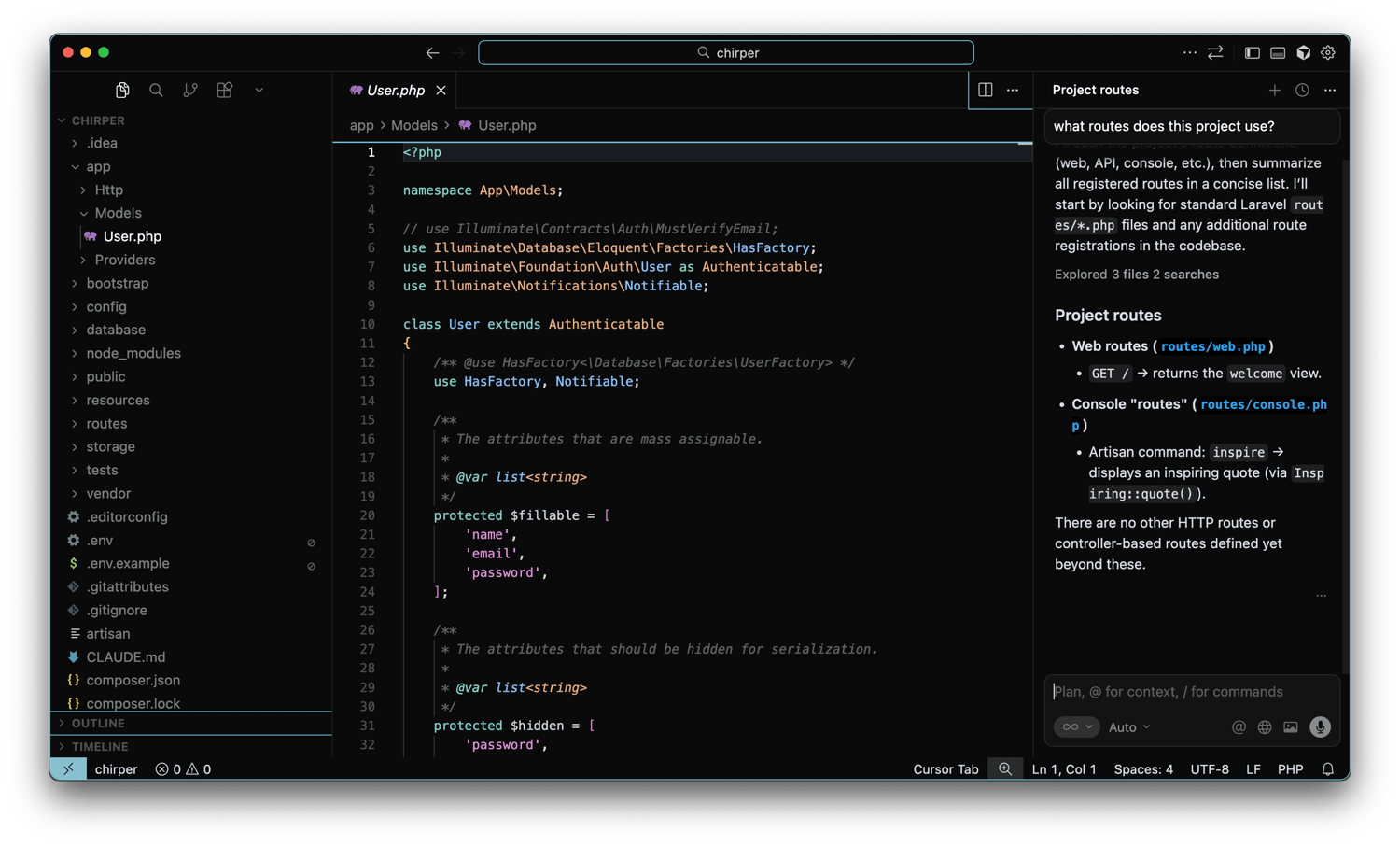The height and width of the screenshot is (846, 1400).
Task: Start voice input with microphone button
Action: (1320, 727)
